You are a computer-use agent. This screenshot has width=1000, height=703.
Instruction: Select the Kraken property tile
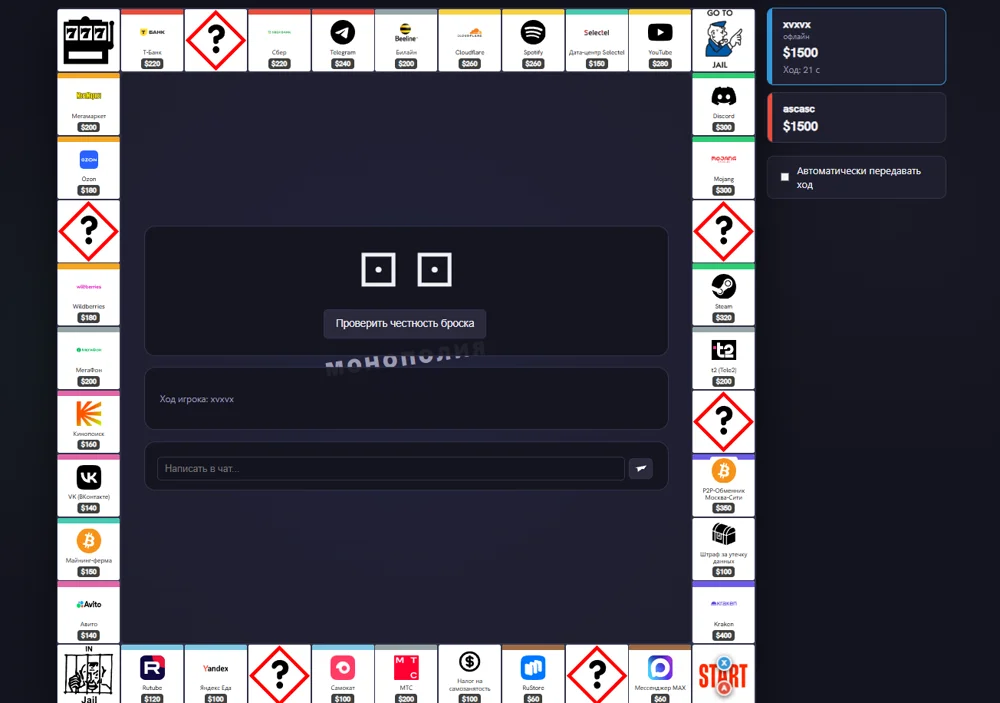723,612
